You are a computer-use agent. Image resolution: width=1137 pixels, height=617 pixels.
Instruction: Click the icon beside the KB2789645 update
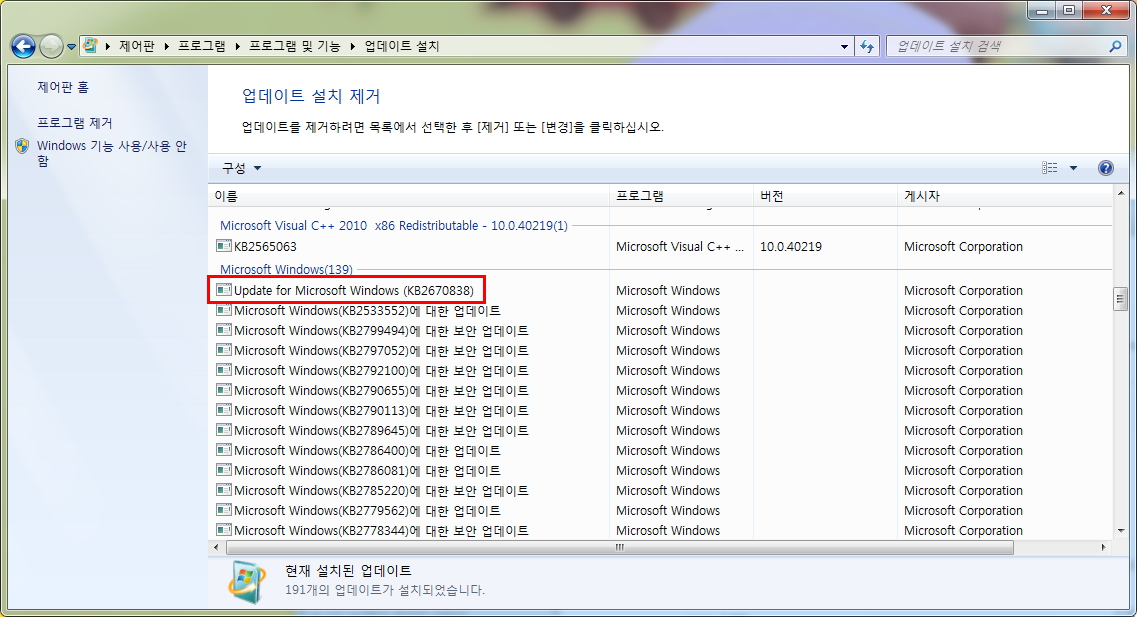coord(224,430)
